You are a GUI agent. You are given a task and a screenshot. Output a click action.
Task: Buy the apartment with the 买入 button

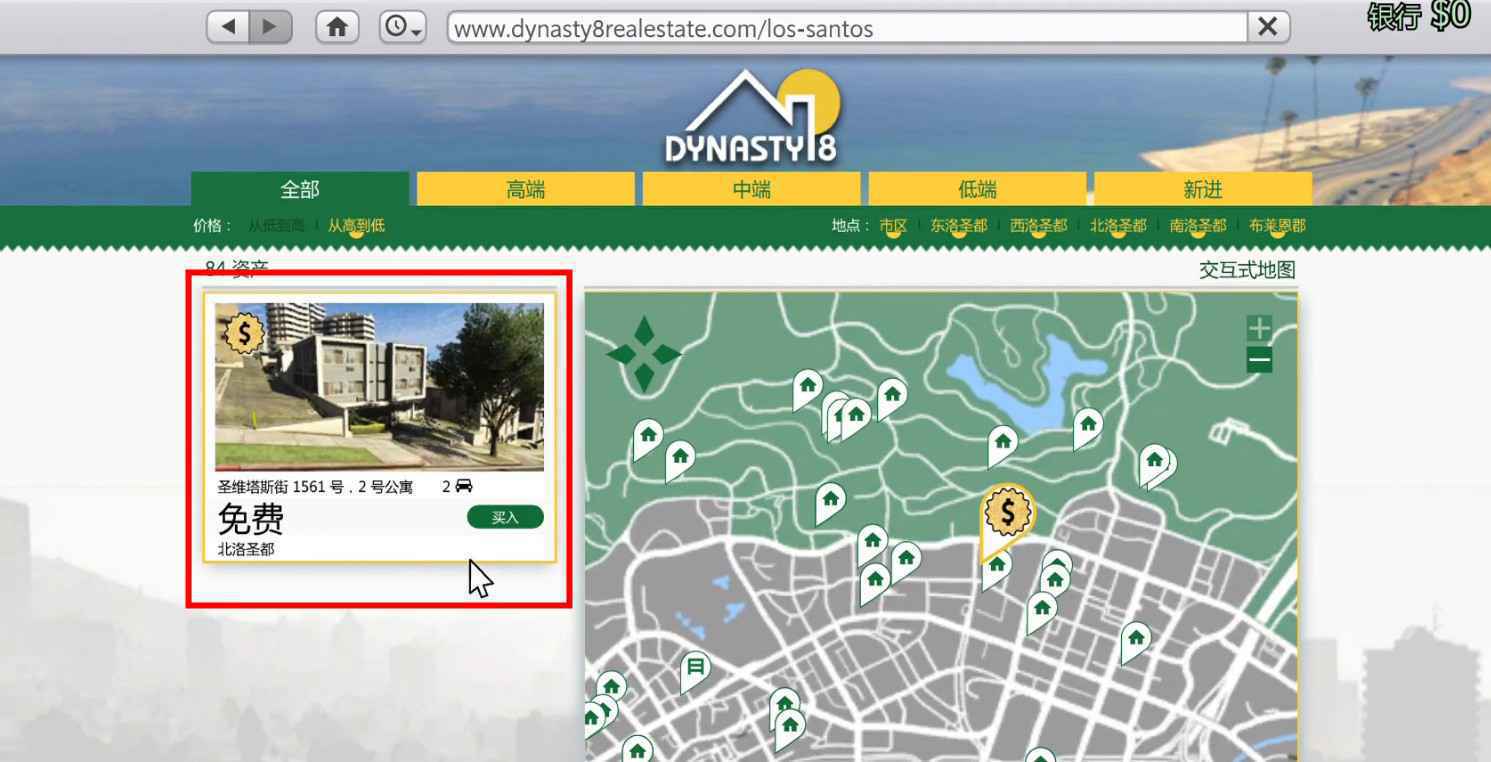pyautogui.click(x=505, y=517)
